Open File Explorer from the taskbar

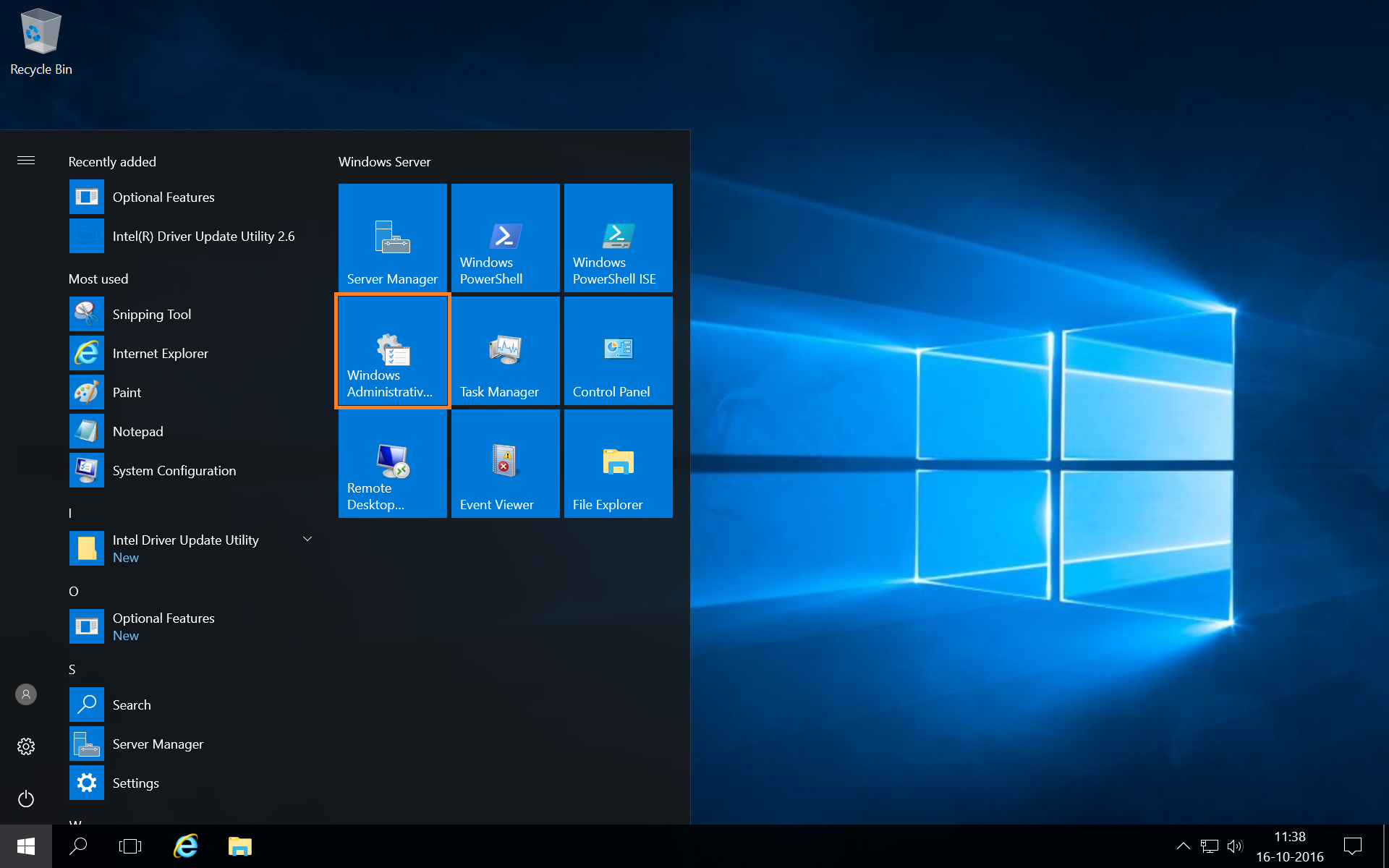pos(239,846)
